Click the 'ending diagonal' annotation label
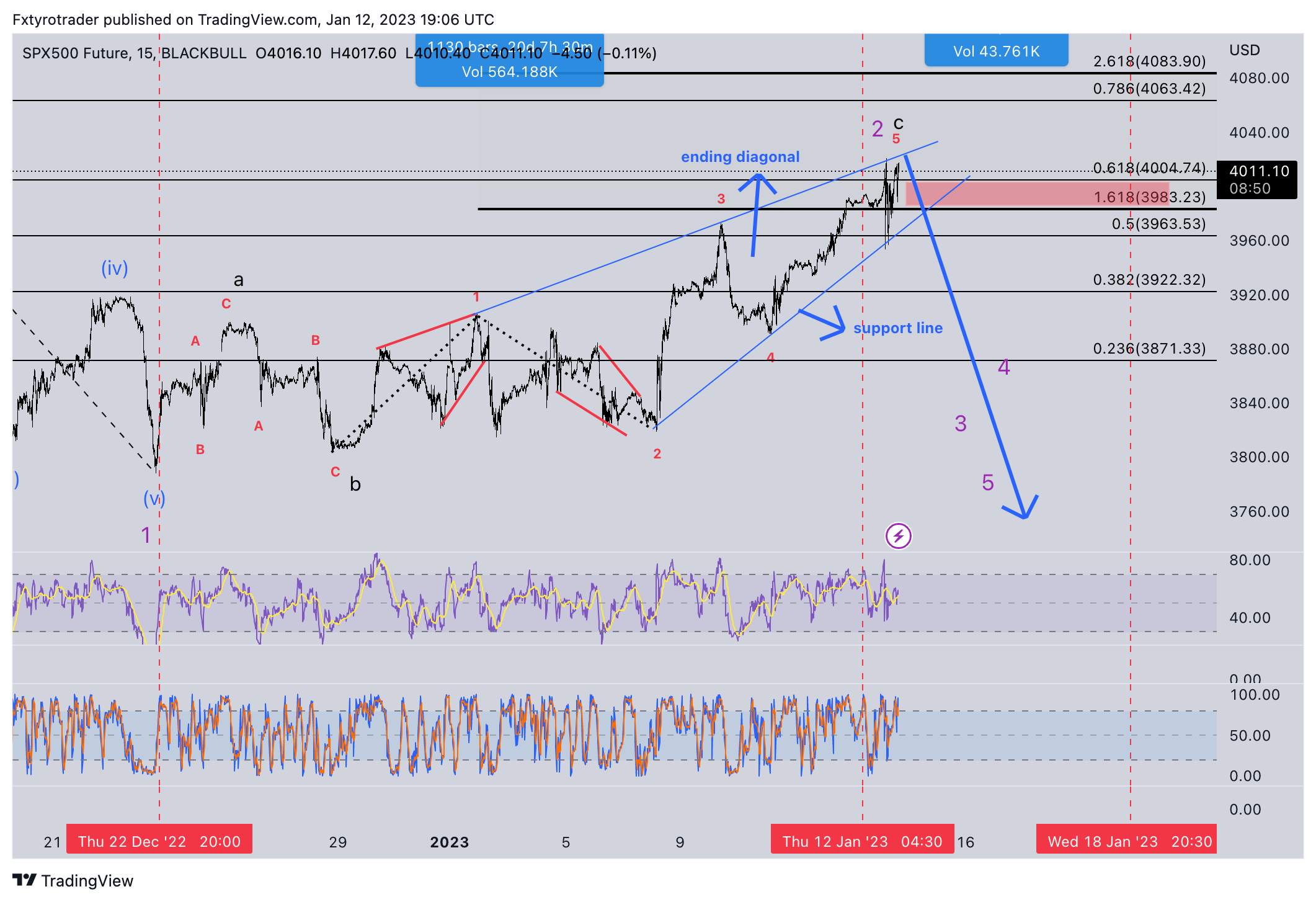Viewport: 1316px width, 902px height. [740, 157]
